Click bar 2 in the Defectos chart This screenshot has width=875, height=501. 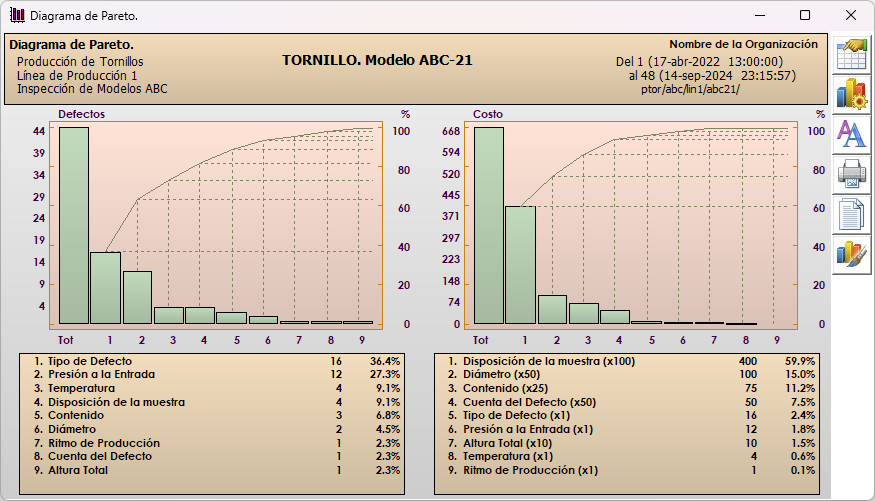[x=137, y=297]
